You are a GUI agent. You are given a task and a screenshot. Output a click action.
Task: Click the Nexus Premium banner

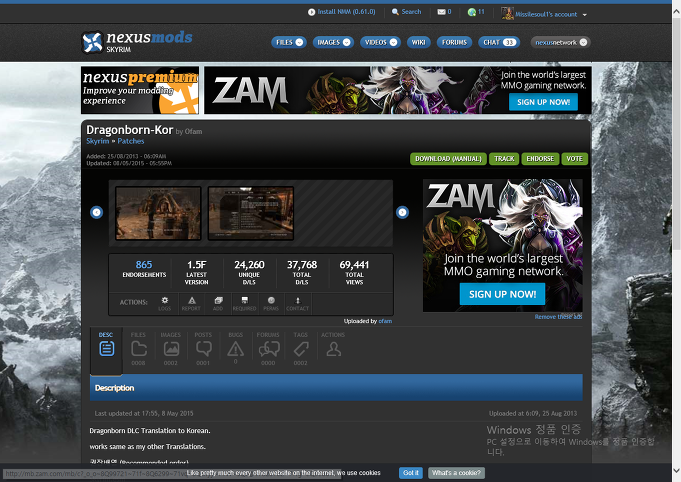click(x=140, y=90)
